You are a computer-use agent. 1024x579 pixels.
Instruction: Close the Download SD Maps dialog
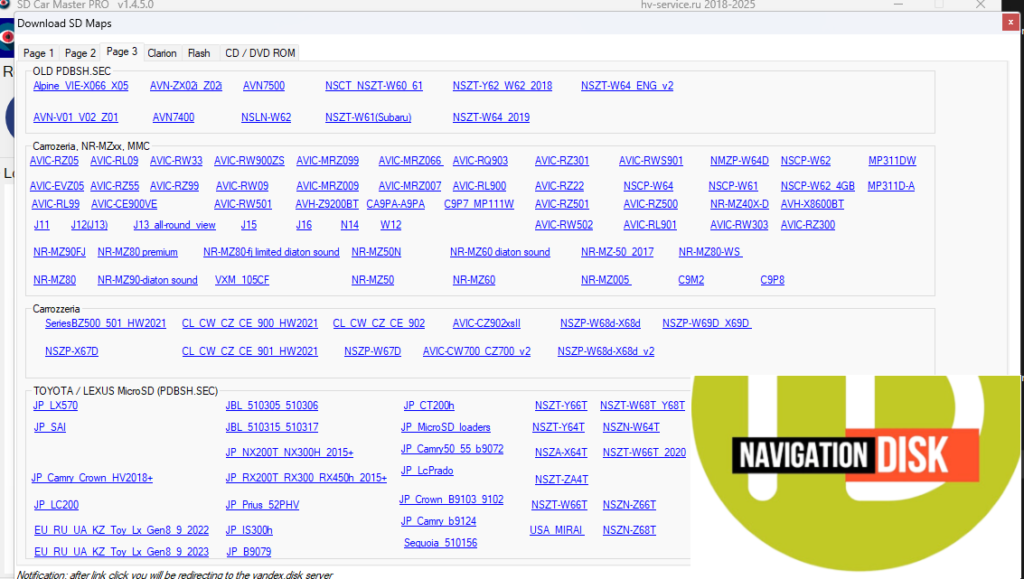pos(1010,23)
